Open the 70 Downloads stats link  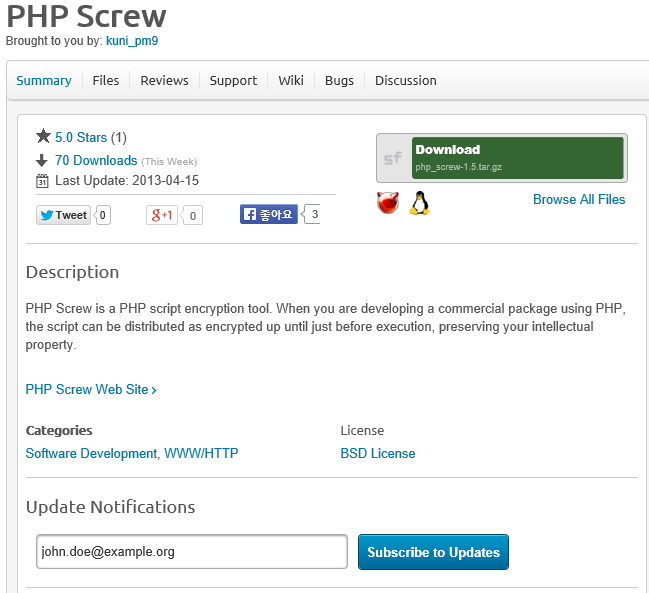96,161
